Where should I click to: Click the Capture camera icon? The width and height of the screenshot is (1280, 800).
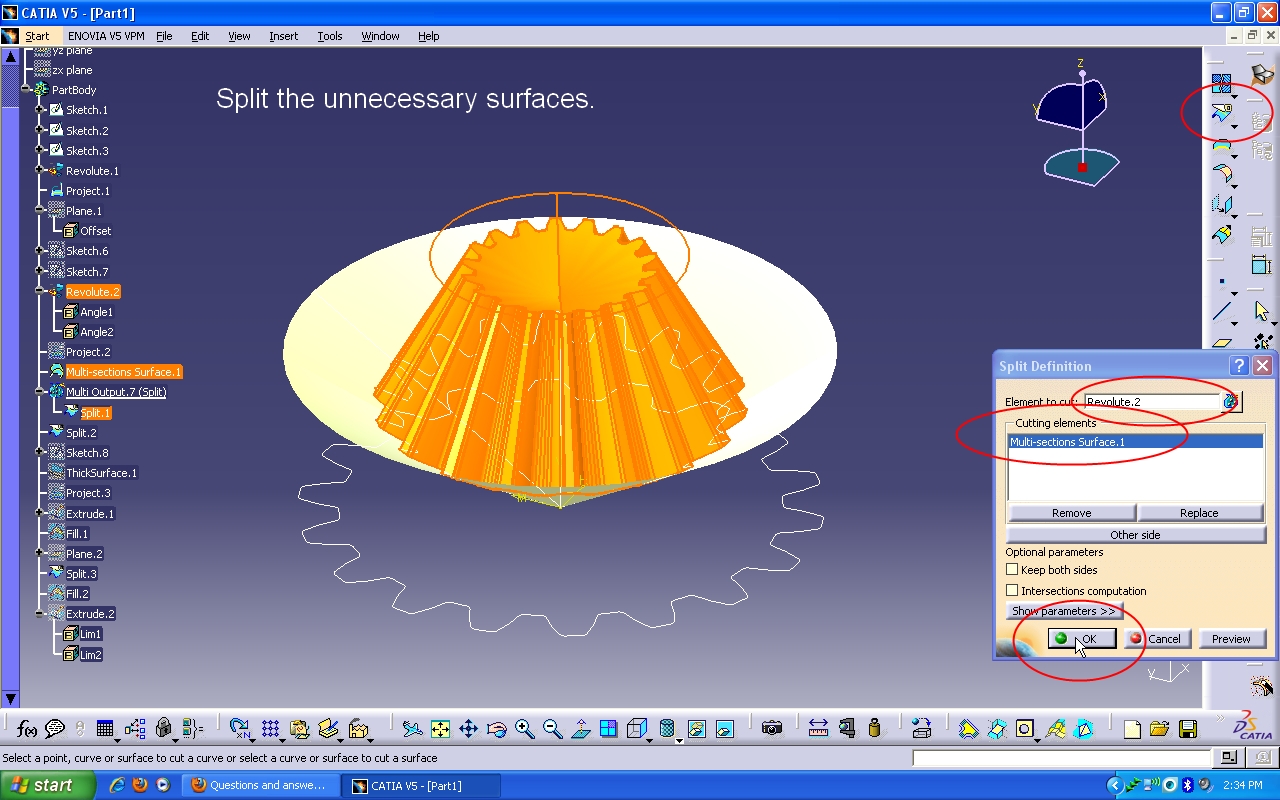(x=771, y=729)
